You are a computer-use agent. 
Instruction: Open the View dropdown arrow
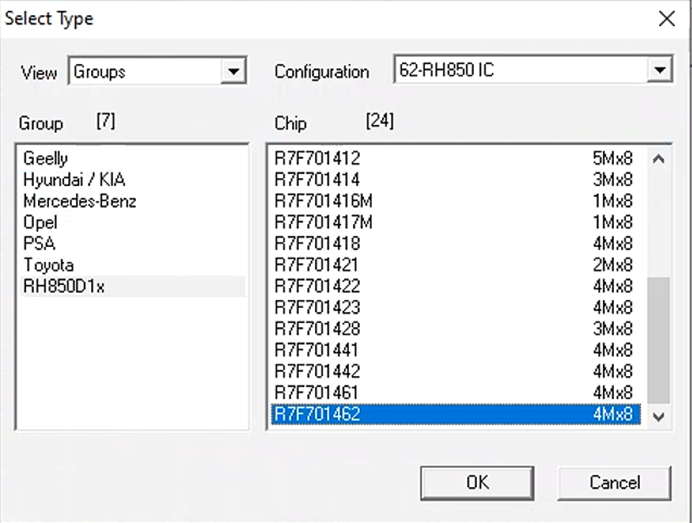(x=235, y=71)
